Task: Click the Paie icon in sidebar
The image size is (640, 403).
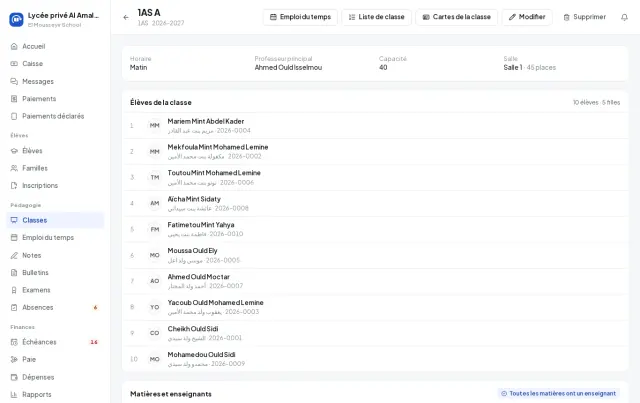Action: [x=14, y=359]
